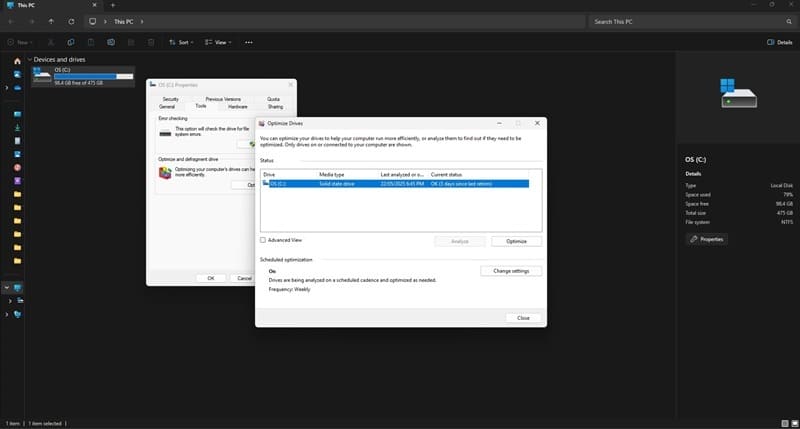Toggle the Details pane button
Viewport: 800px width, 429px height.
[x=777, y=43]
